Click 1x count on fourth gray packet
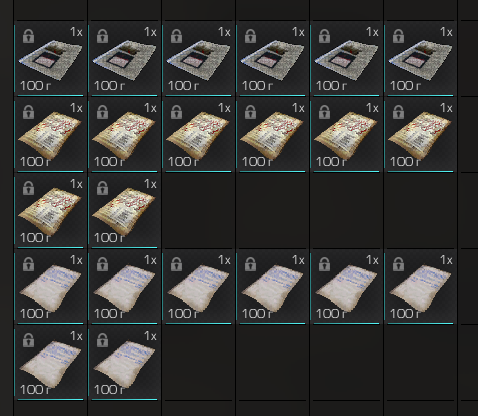Screen dimensions: 478x416 [298, 32]
